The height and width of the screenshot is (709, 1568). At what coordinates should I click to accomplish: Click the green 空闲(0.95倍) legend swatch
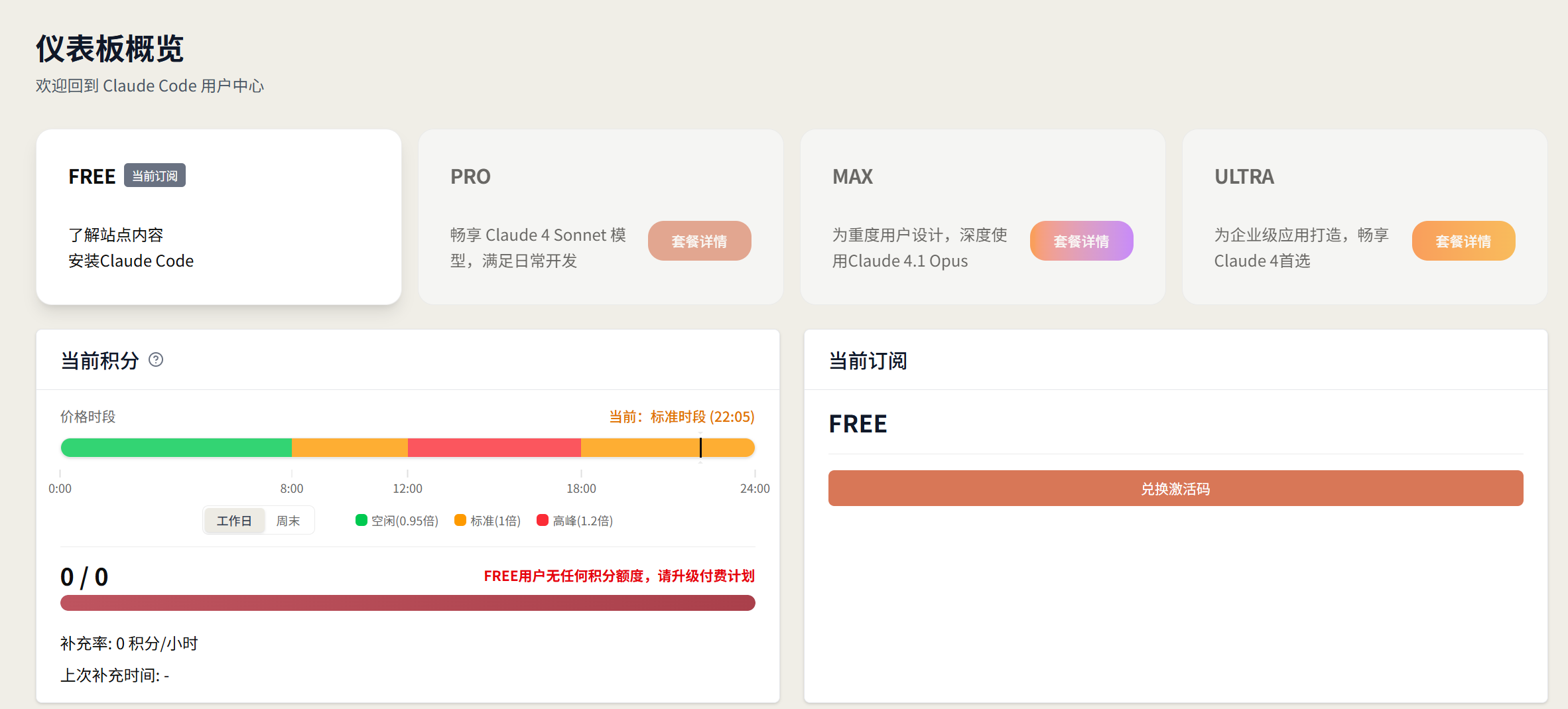pos(361,520)
